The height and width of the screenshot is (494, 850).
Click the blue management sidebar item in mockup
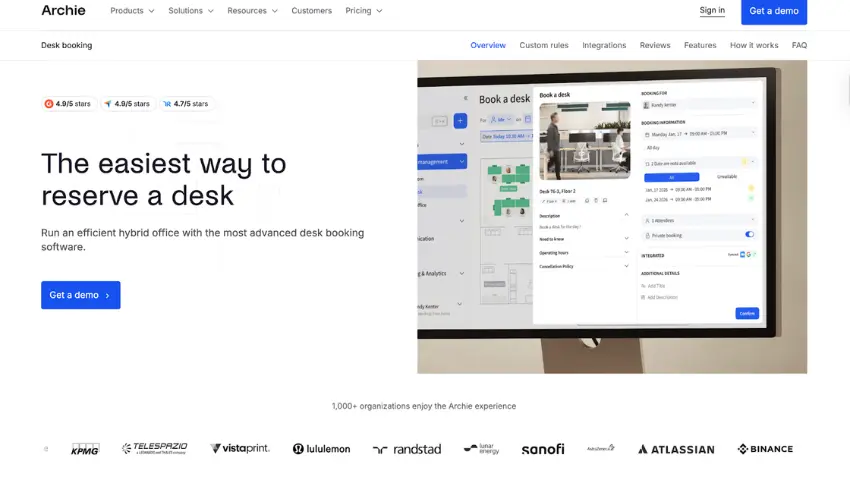point(442,162)
